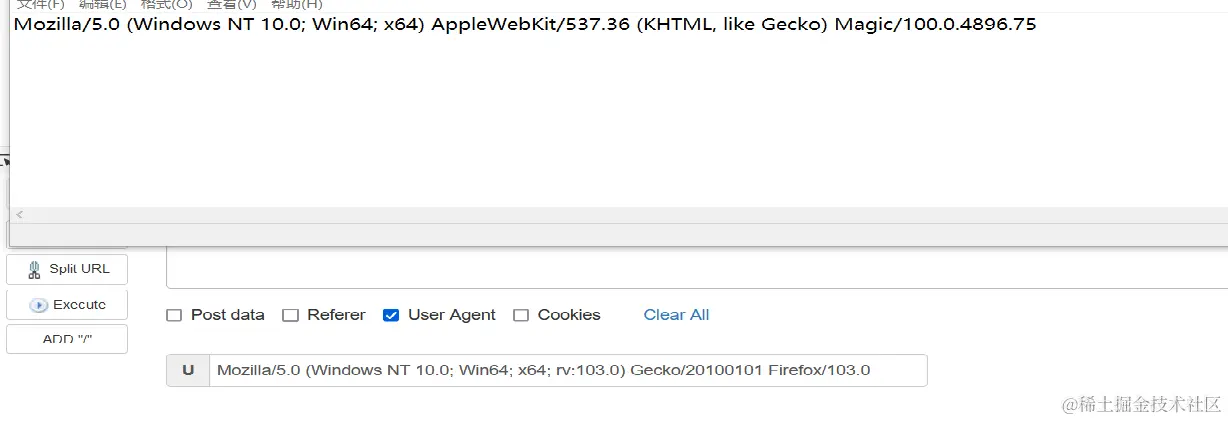Open the 查看(V) menu
1228x421 pixels.
[231, 5]
